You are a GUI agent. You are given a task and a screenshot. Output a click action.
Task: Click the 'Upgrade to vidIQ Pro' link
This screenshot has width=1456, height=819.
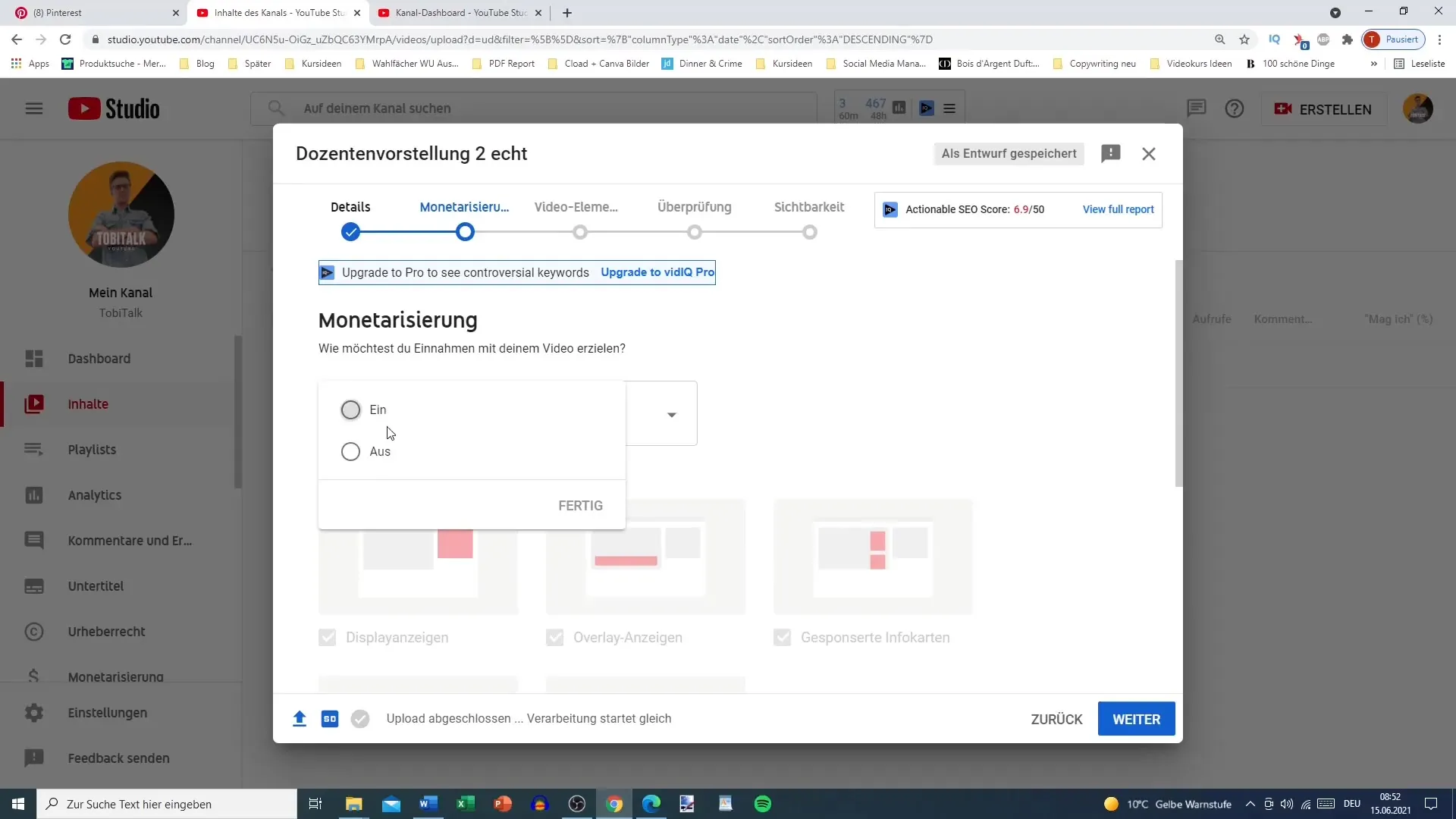[x=658, y=272]
